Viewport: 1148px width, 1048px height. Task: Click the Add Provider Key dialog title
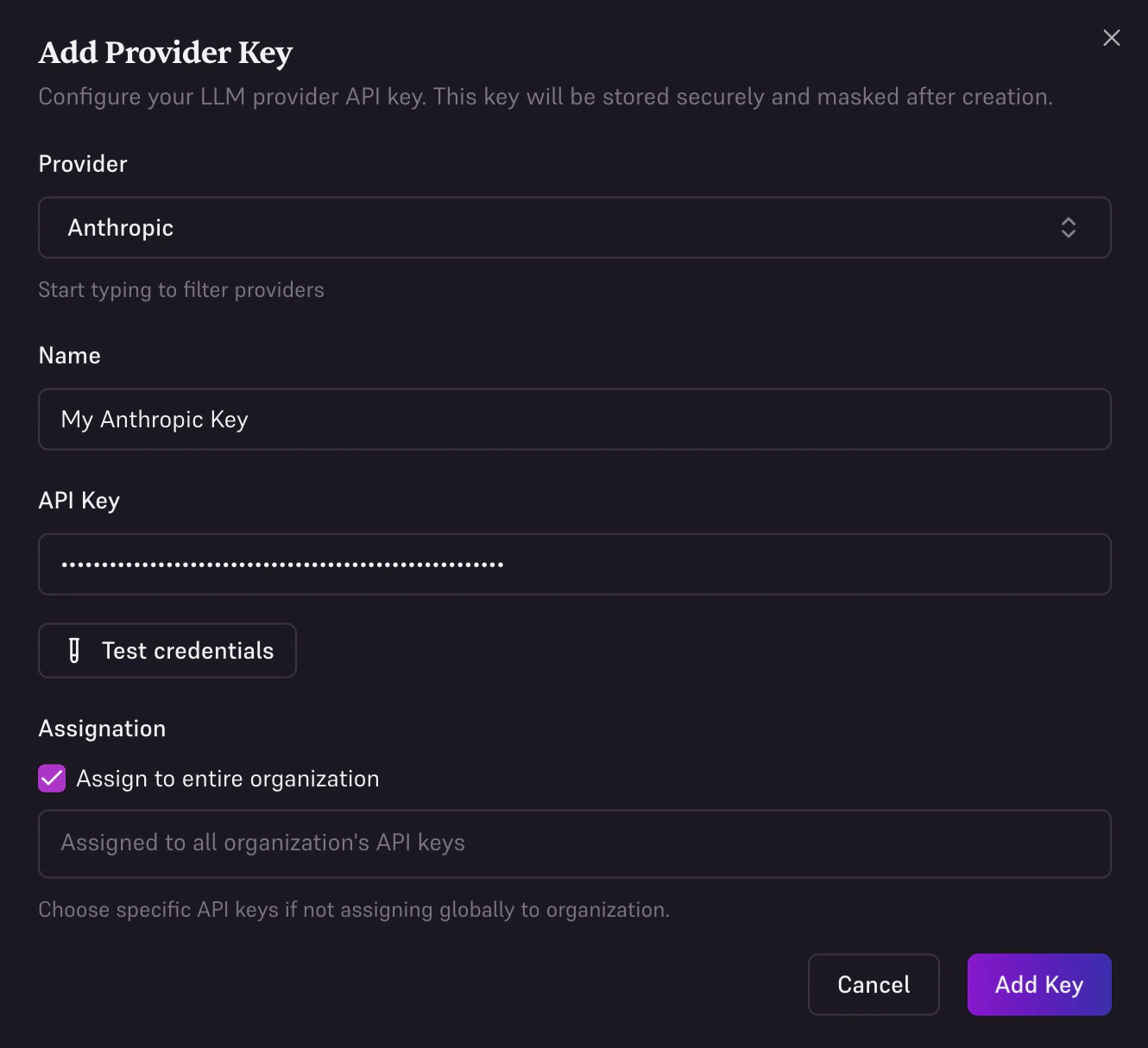pyautogui.click(x=165, y=53)
